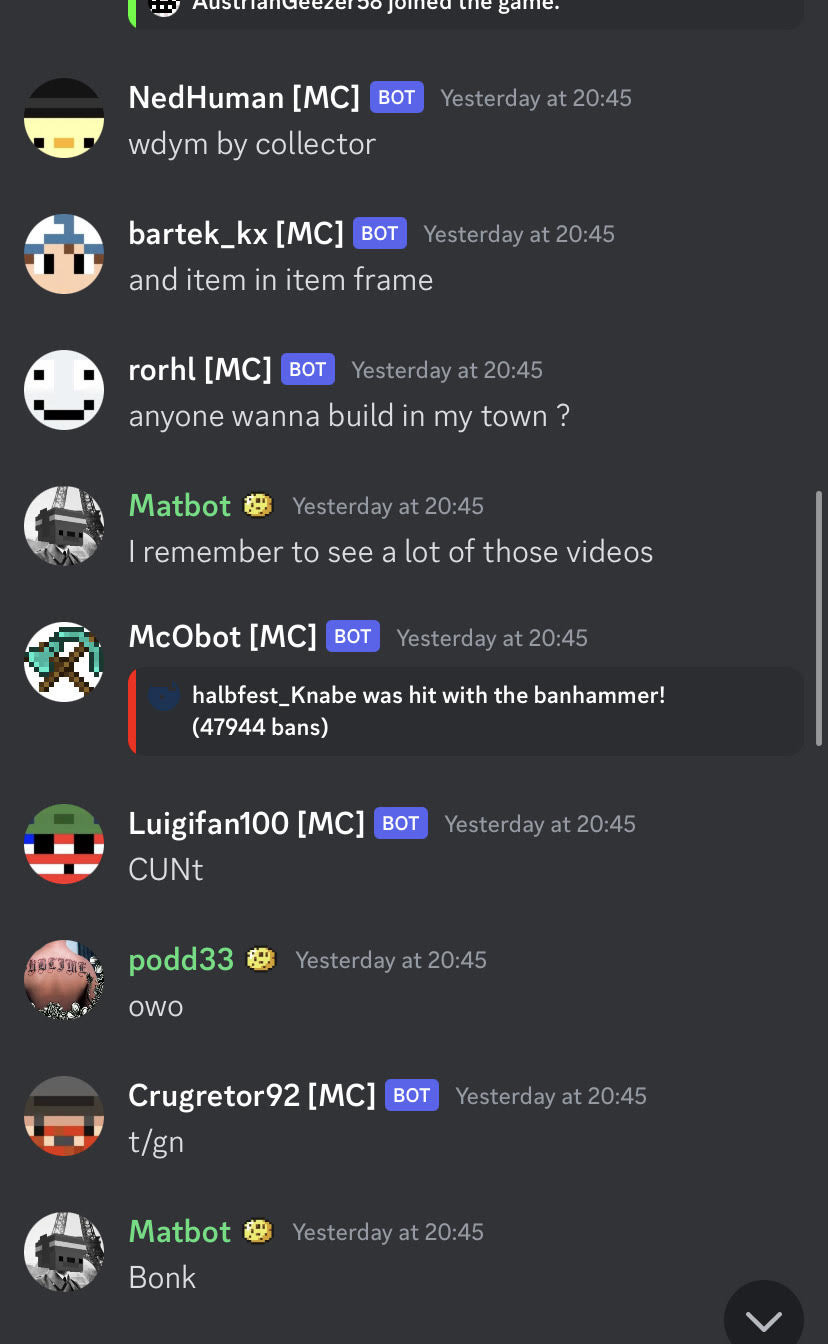The height and width of the screenshot is (1344, 828).
Task: Open the green Matbot username above Bonk
Action: [x=180, y=1232]
